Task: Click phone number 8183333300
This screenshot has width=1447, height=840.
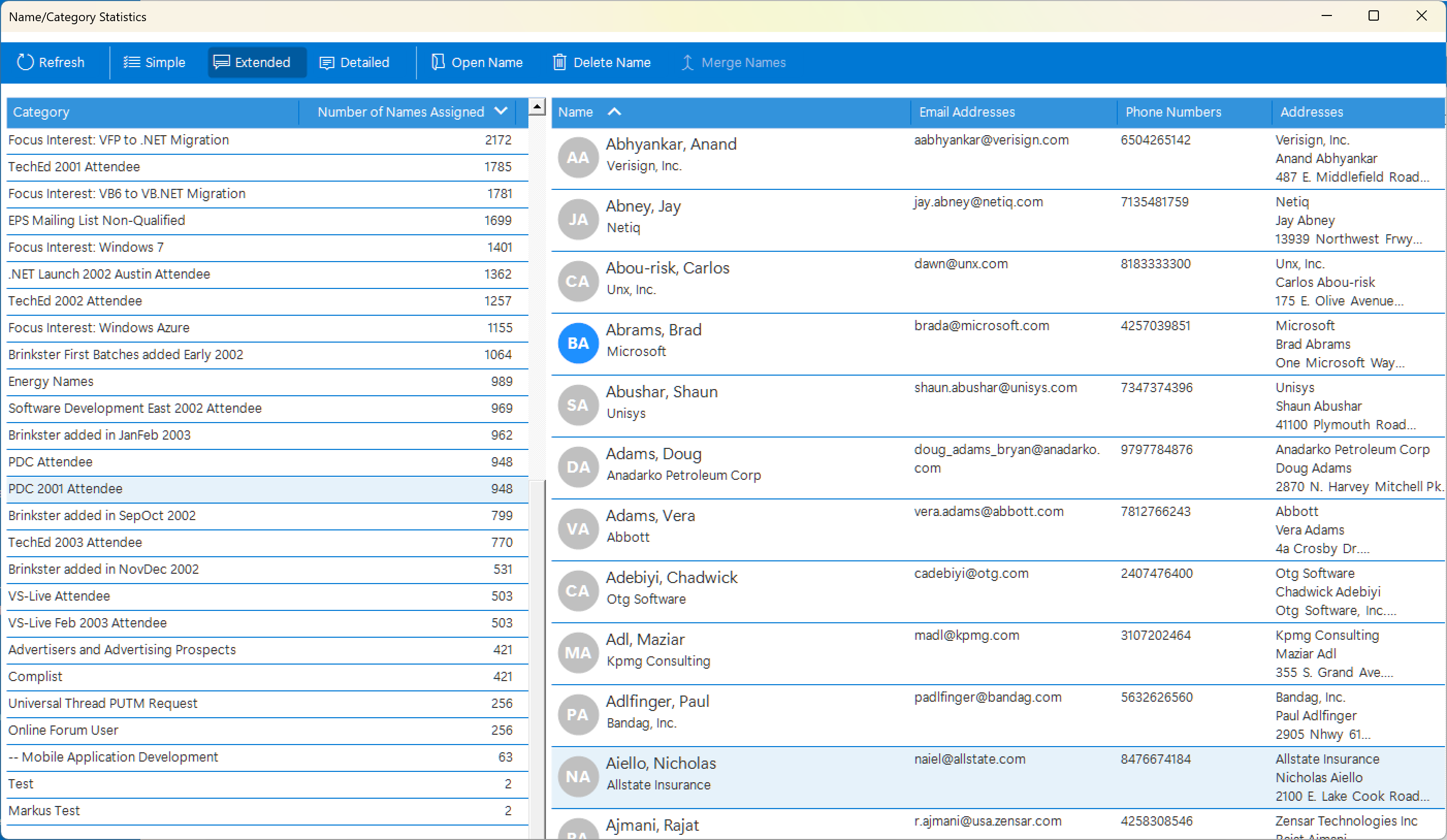Action: 1155,264
